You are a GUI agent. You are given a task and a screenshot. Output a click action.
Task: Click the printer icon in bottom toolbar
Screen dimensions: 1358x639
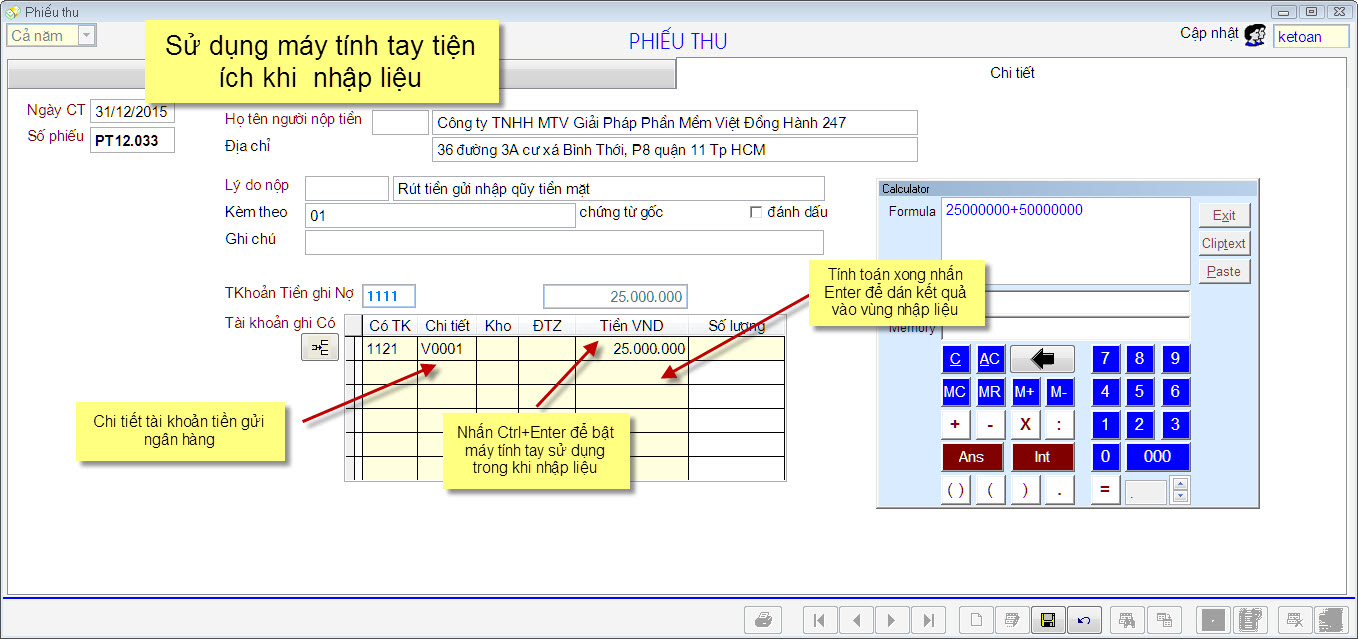point(762,620)
